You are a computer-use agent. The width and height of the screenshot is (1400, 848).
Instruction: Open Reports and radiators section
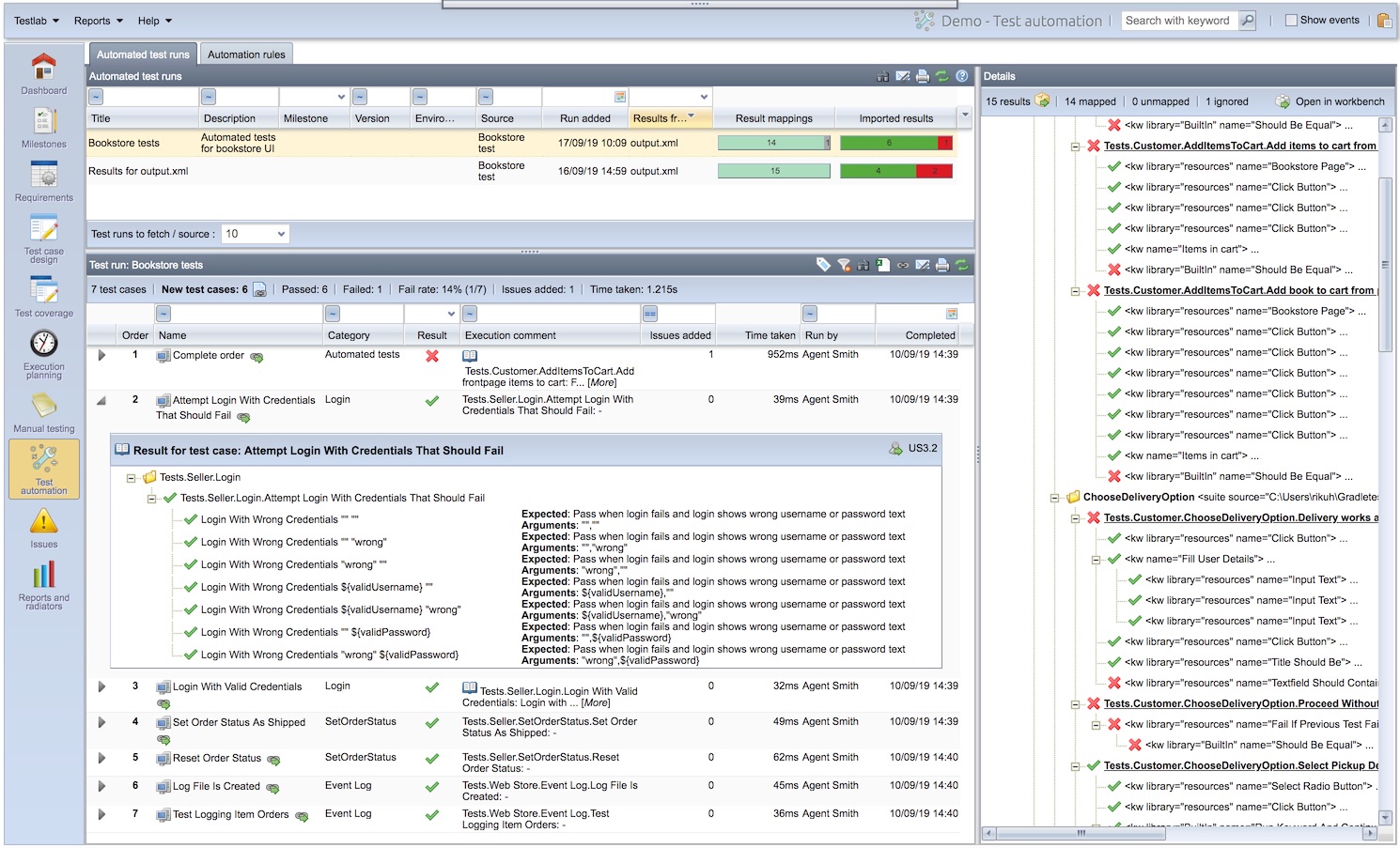(x=43, y=585)
